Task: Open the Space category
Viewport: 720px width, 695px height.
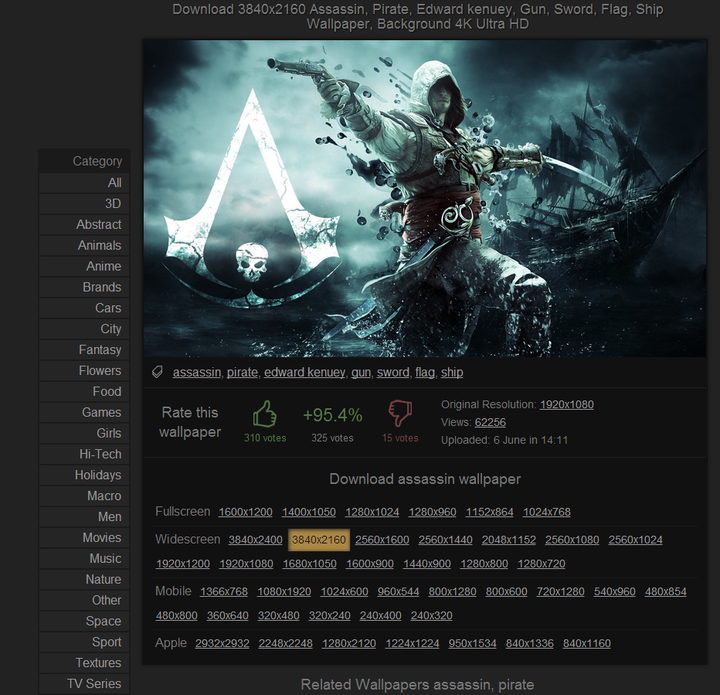Action: [84, 621]
